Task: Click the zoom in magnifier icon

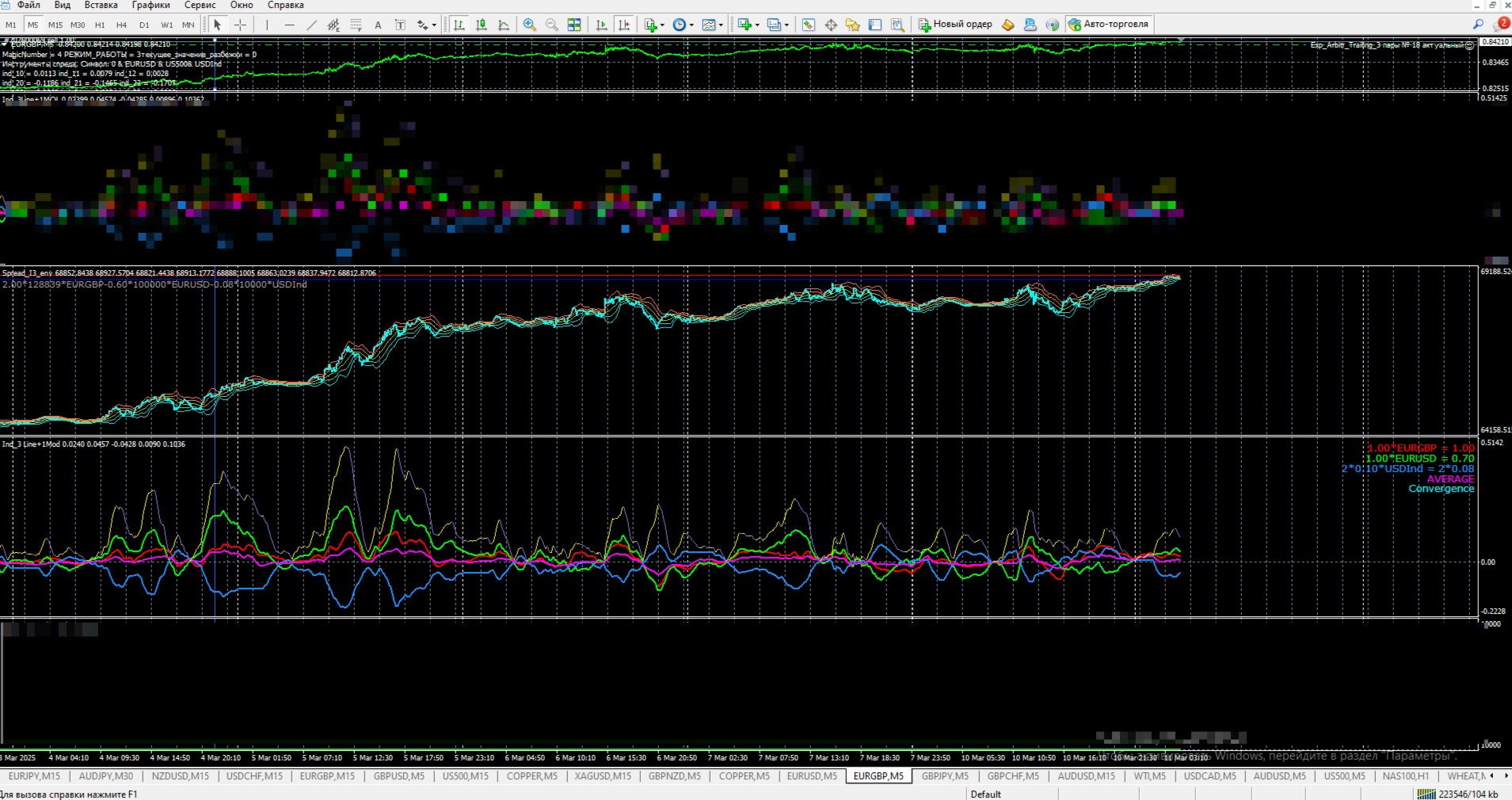Action: (x=529, y=25)
